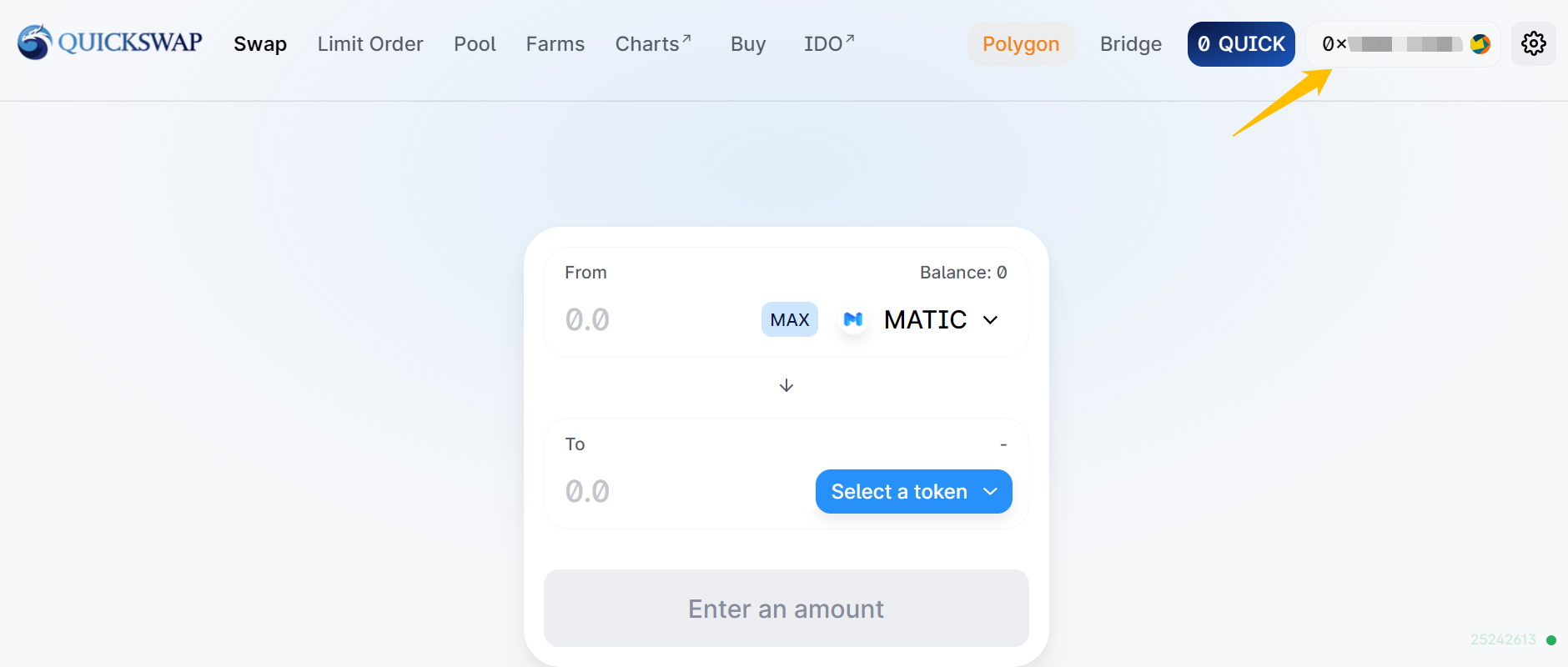Click the MATIC token logo icon

click(x=852, y=319)
